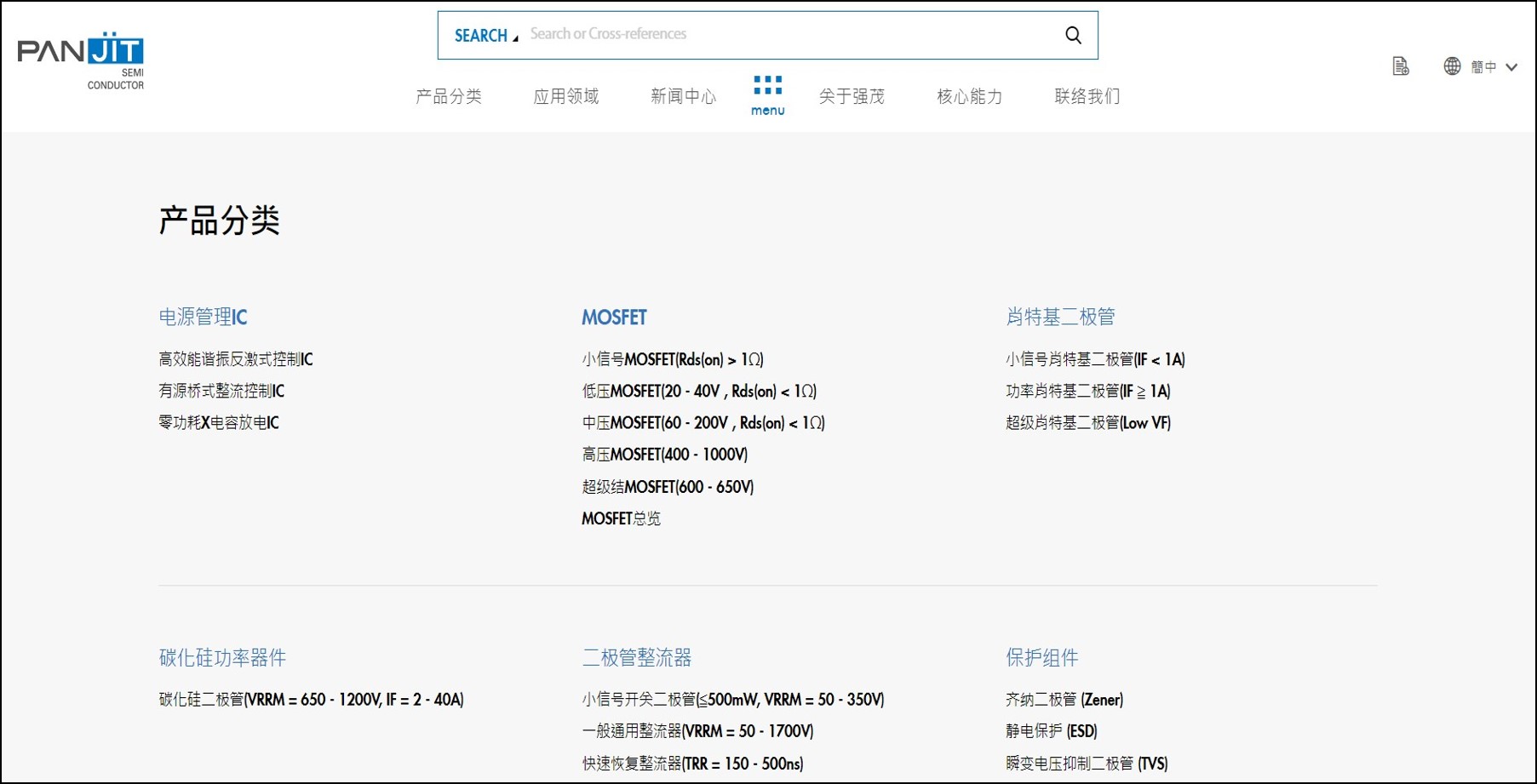The height and width of the screenshot is (784, 1537).
Task: Open 碳化硅二极管 product link
Action: click(311, 700)
